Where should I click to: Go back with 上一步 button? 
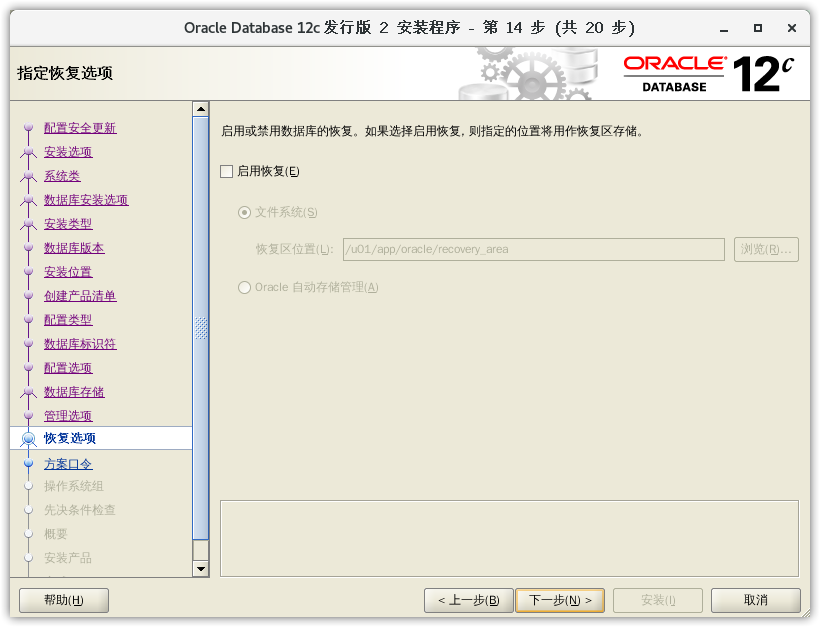[x=468, y=600]
